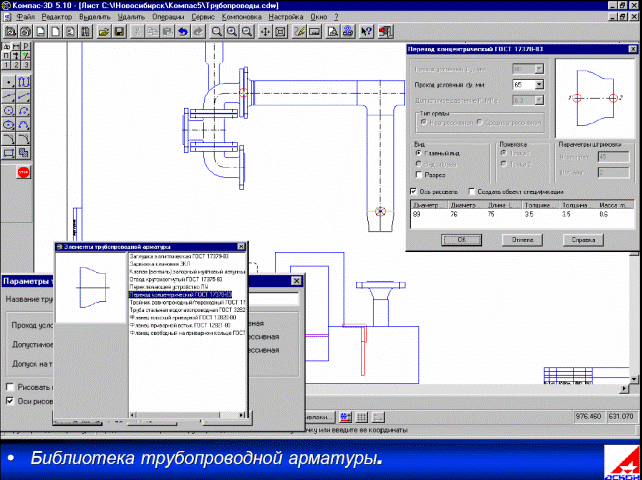Screen dimensions: 642x480
Task: Open the 'Проход условный dy' dropdown showing 65
Action: (540, 85)
